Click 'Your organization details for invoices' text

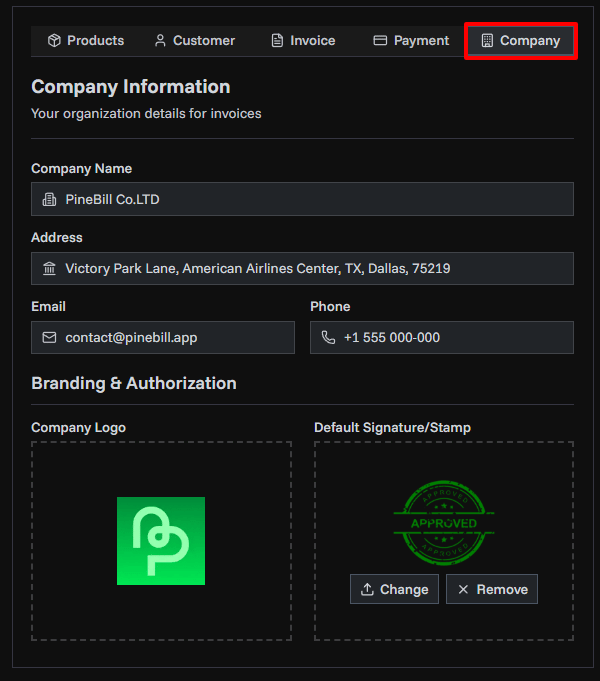(x=146, y=114)
